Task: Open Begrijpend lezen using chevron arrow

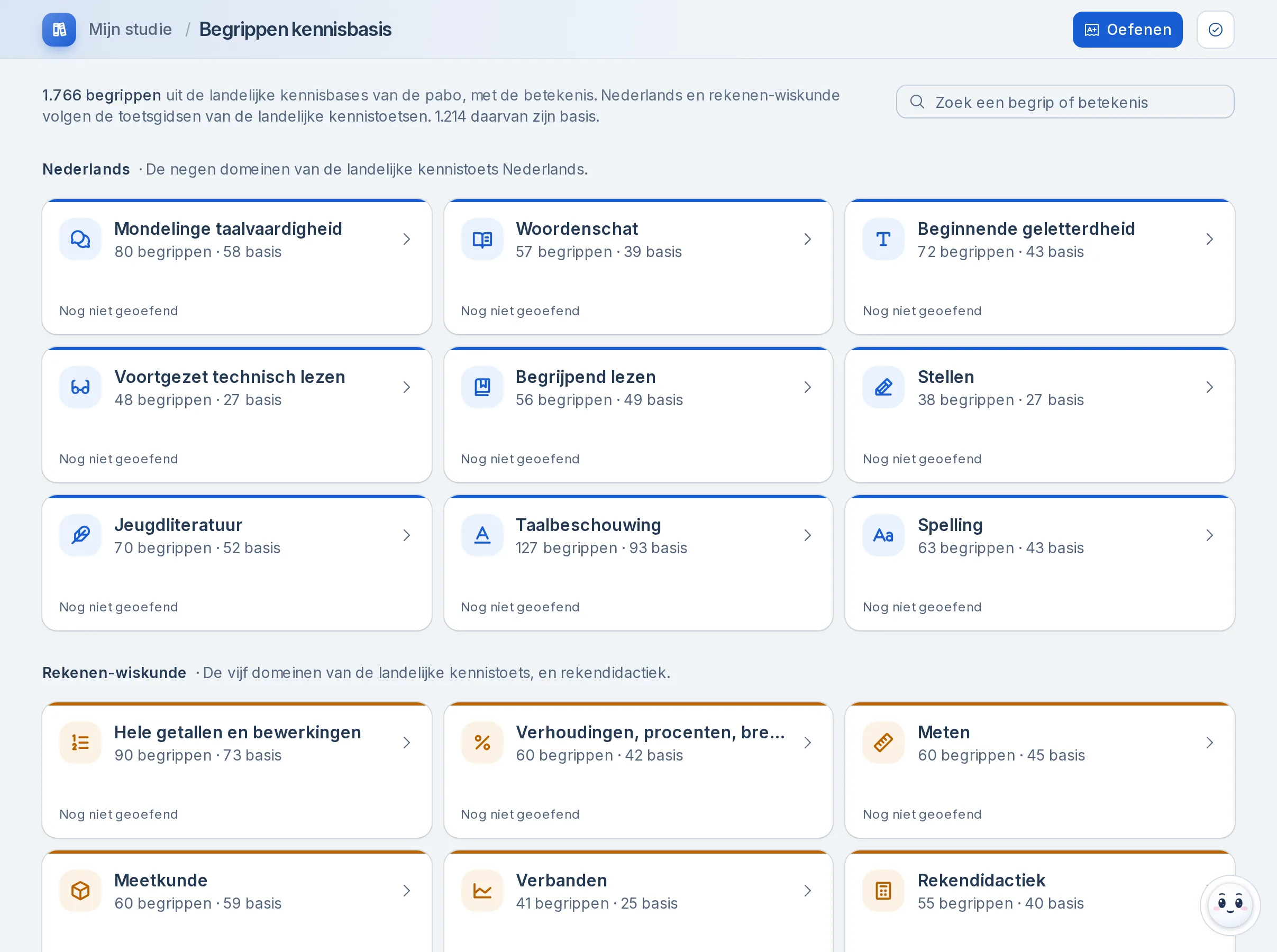Action: tap(807, 387)
